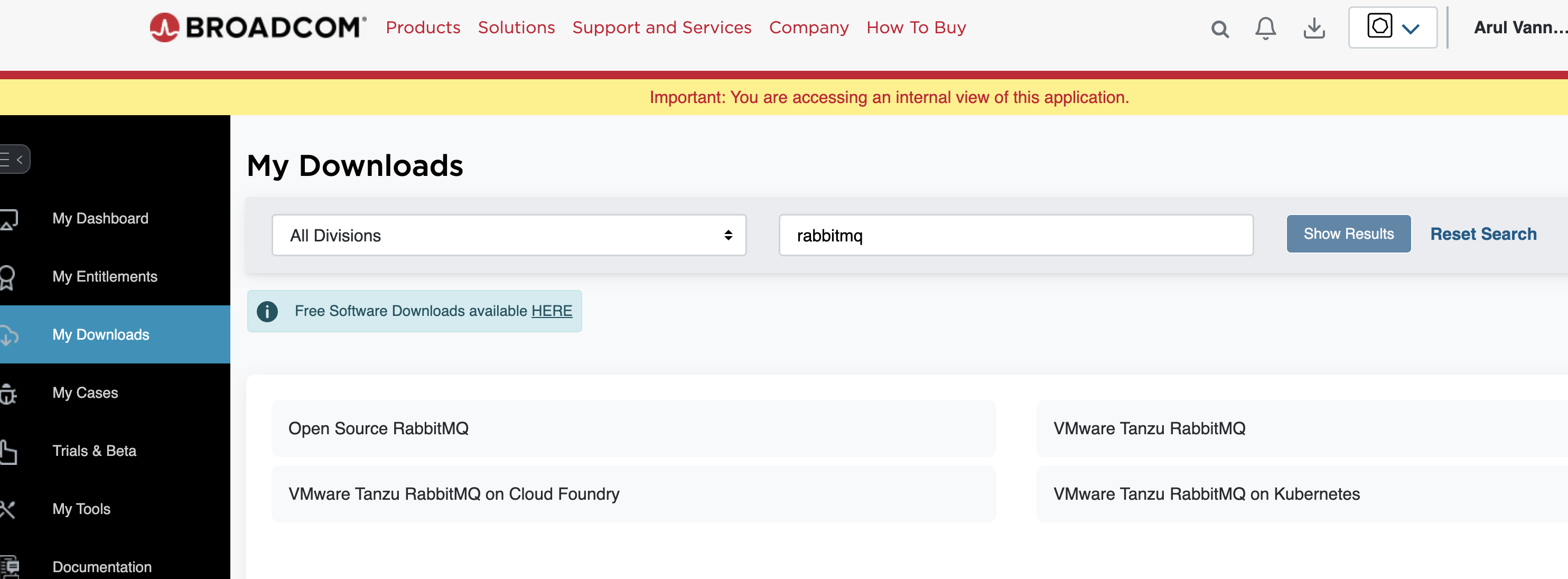Open the tenant selector dropdown in header
This screenshot has height=579, width=1568.
[1393, 27]
